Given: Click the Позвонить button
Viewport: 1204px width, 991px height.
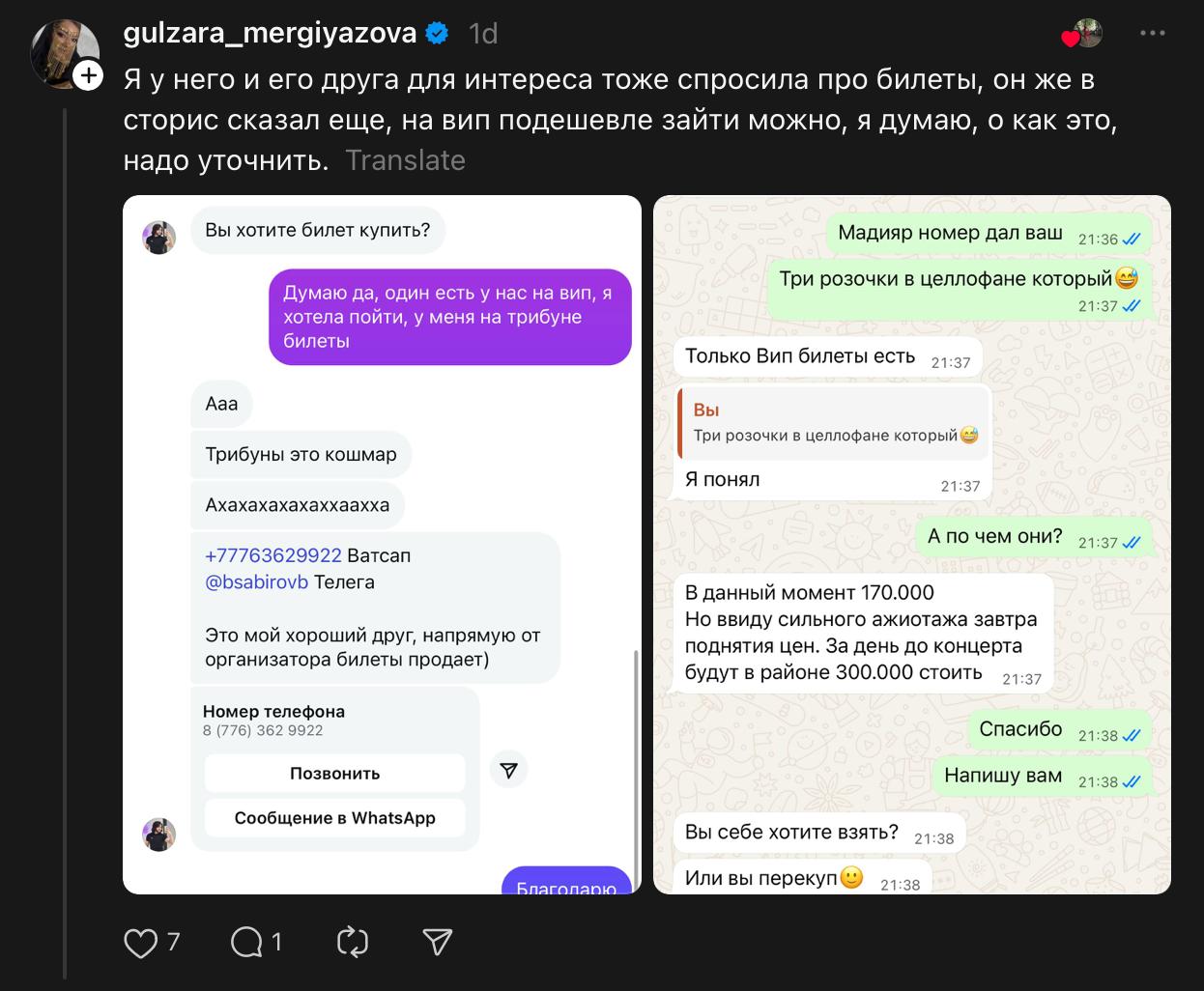Looking at the screenshot, I should tap(334, 774).
